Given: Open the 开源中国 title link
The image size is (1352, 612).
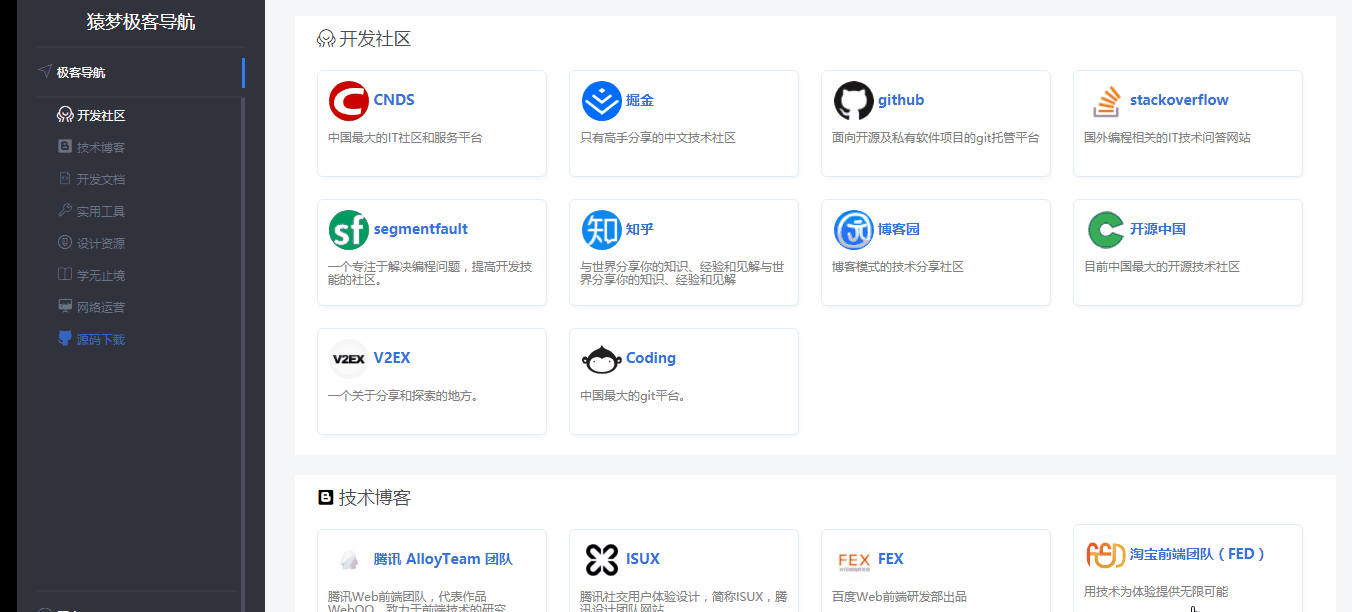Looking at the screenshot, I should pyautogui.click(x=1158, y=229).
